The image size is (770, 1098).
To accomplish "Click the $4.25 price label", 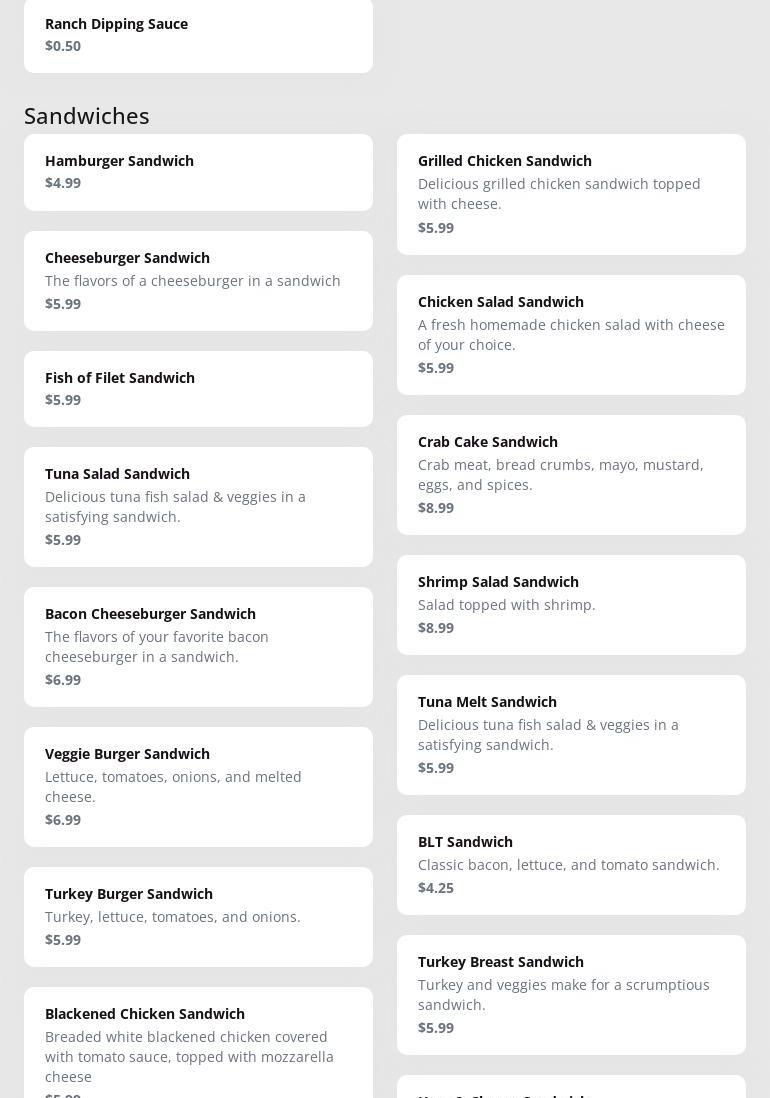I will click(x=436, y=888).
